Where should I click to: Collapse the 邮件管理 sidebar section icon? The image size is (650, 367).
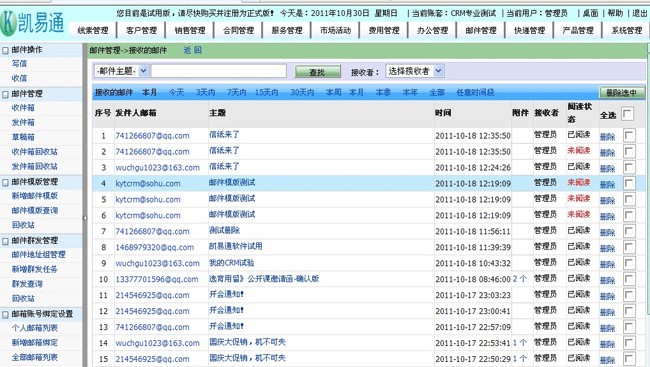5,94
